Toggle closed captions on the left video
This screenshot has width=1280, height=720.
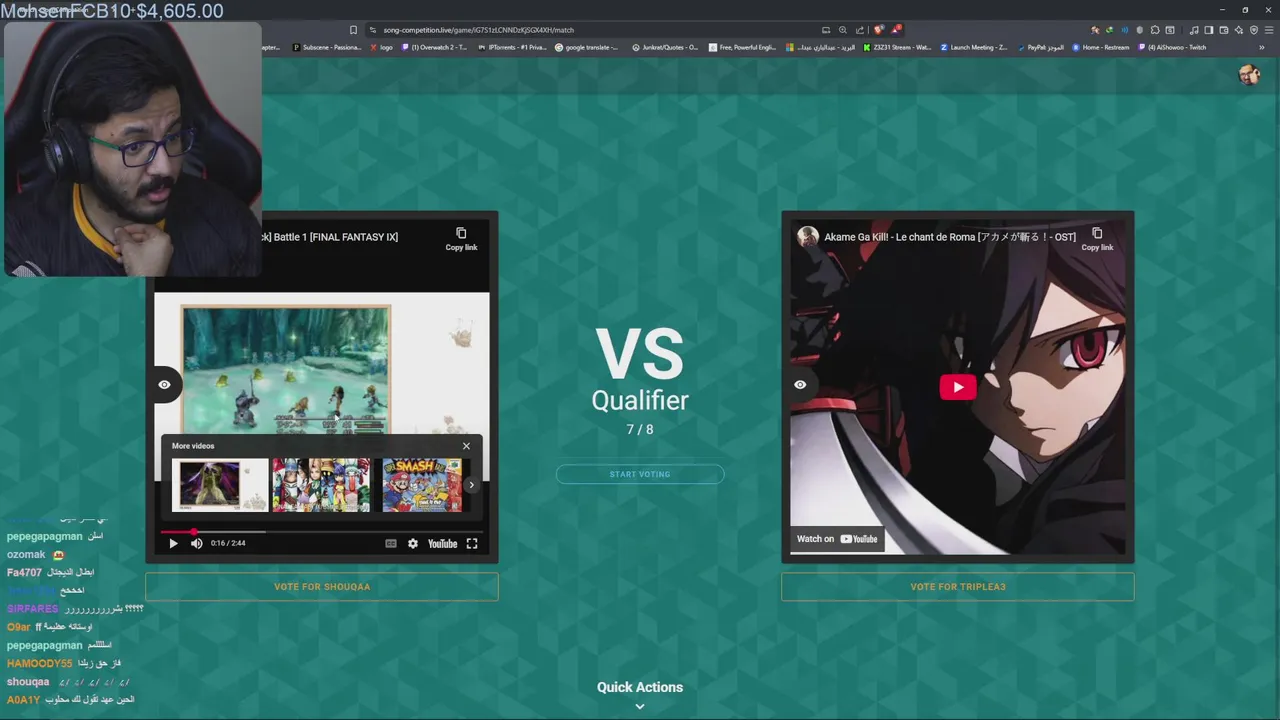391,544
